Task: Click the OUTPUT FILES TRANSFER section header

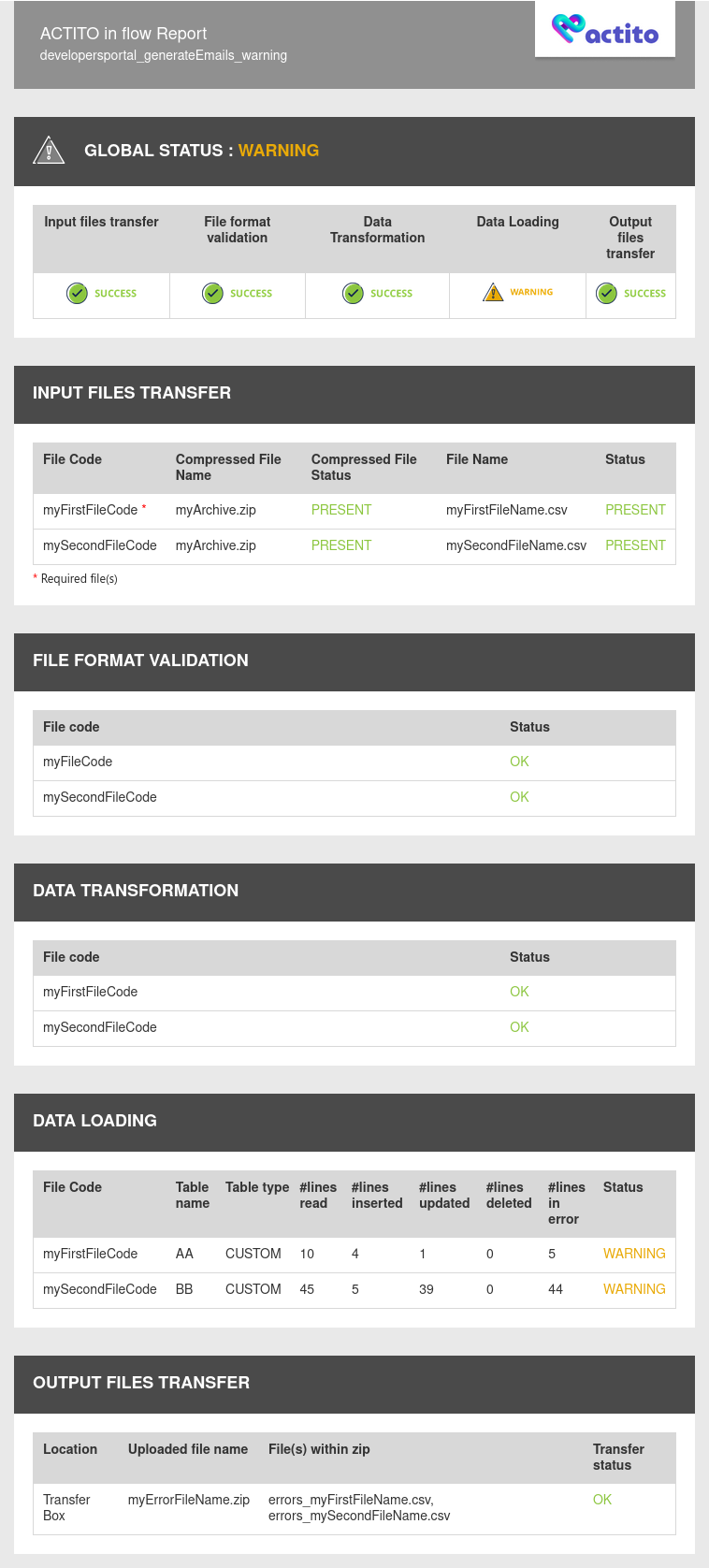Action: click(141, 1383)
